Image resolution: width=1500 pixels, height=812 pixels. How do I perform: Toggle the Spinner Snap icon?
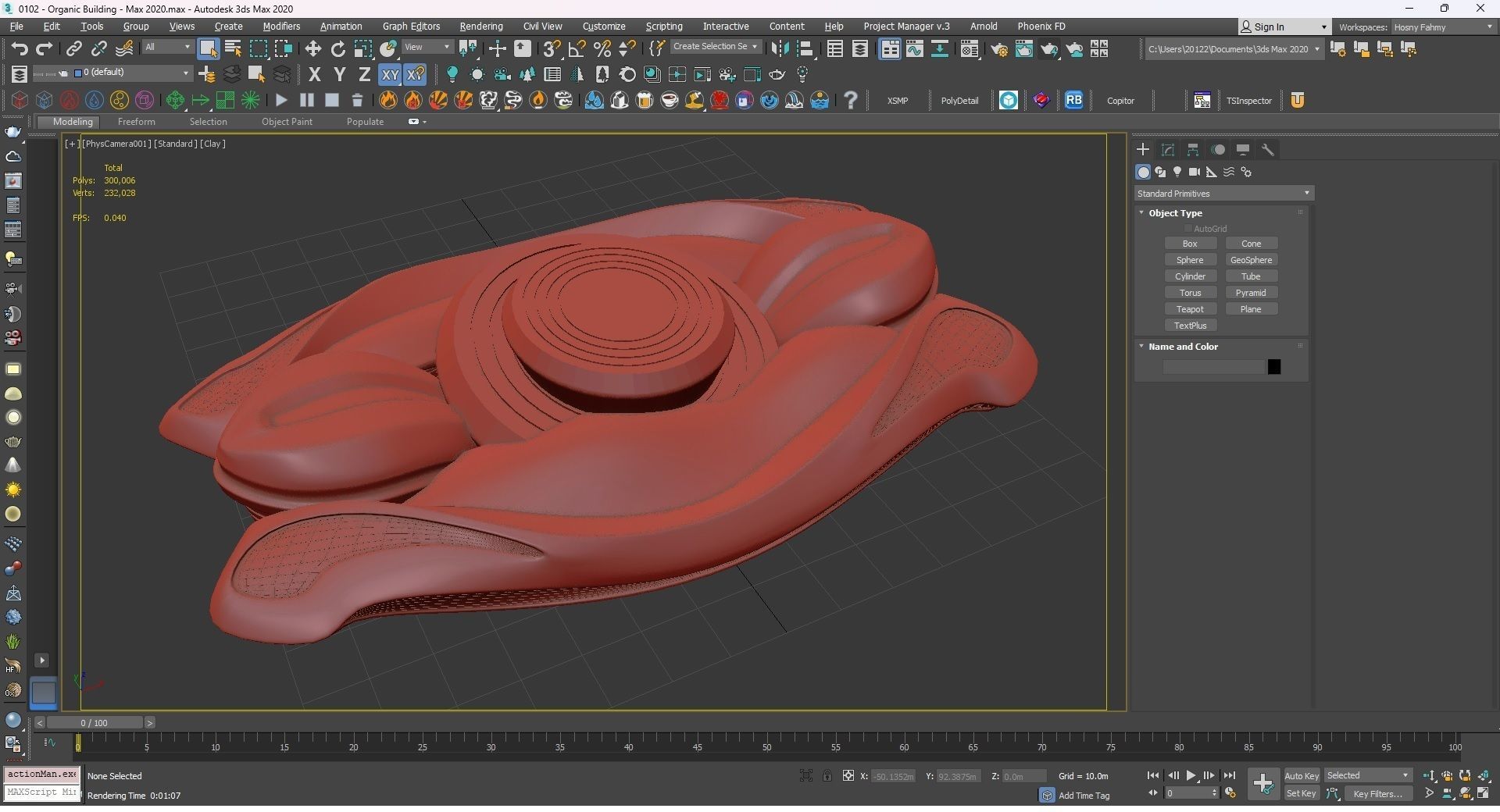pos(627,49)
